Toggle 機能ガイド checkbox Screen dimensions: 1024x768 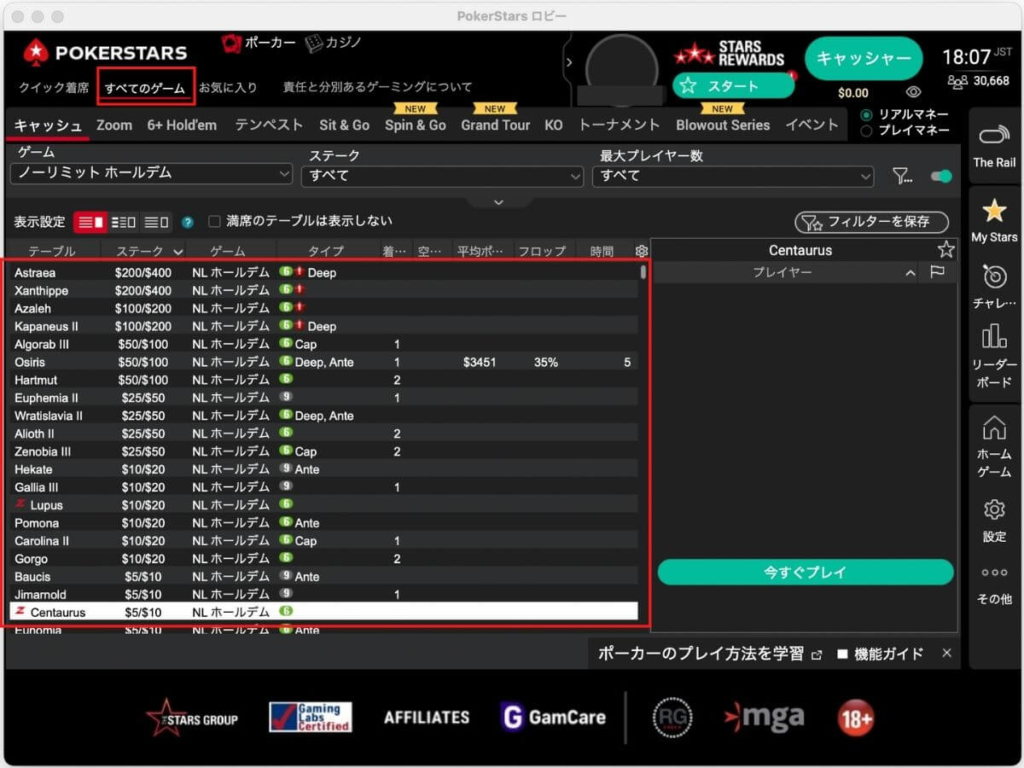[x=842, y=654]
